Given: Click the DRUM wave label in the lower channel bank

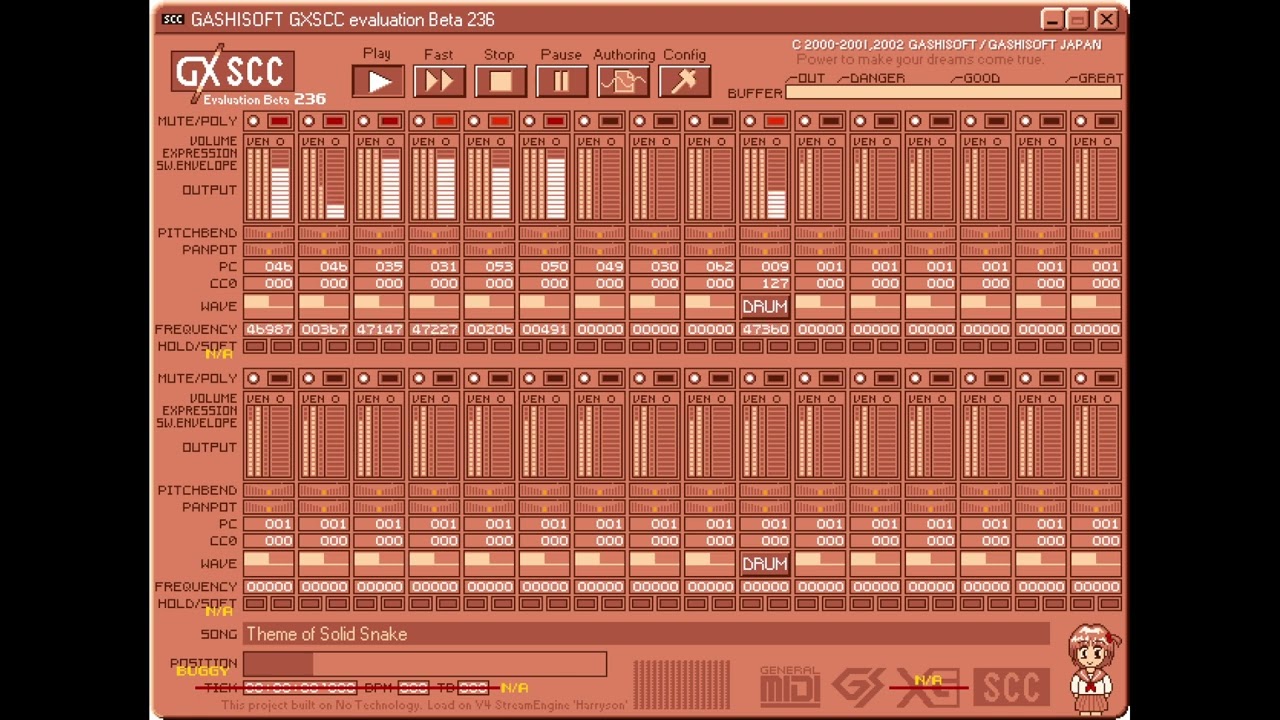Looking at the screenshot, I should 765,563.
